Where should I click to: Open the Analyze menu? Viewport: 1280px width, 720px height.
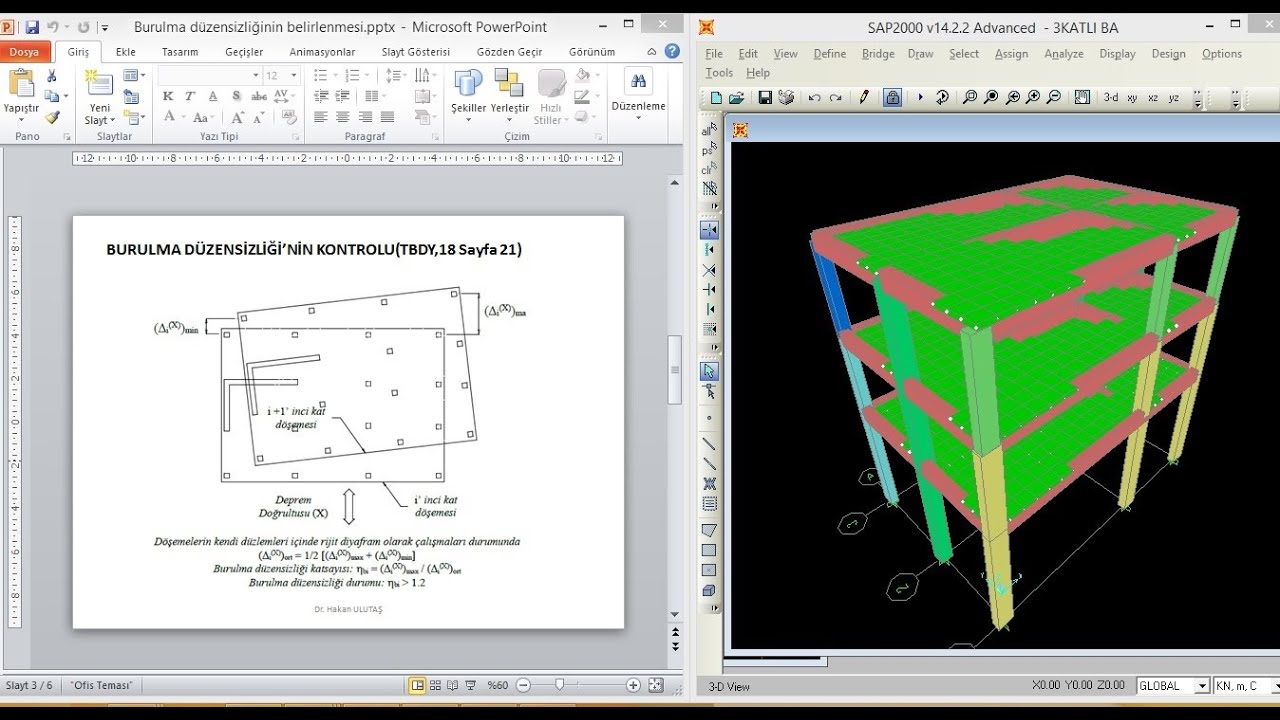click(x=1064, y=54)
